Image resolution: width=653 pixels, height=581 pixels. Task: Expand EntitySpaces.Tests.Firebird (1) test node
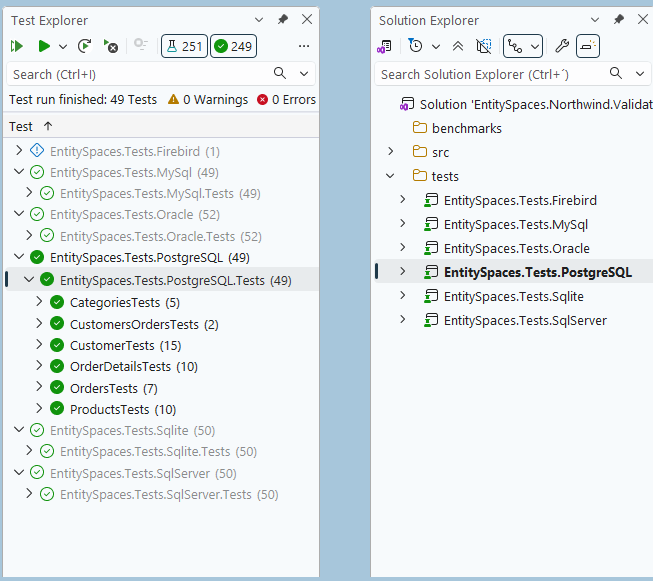click(19, 150)
